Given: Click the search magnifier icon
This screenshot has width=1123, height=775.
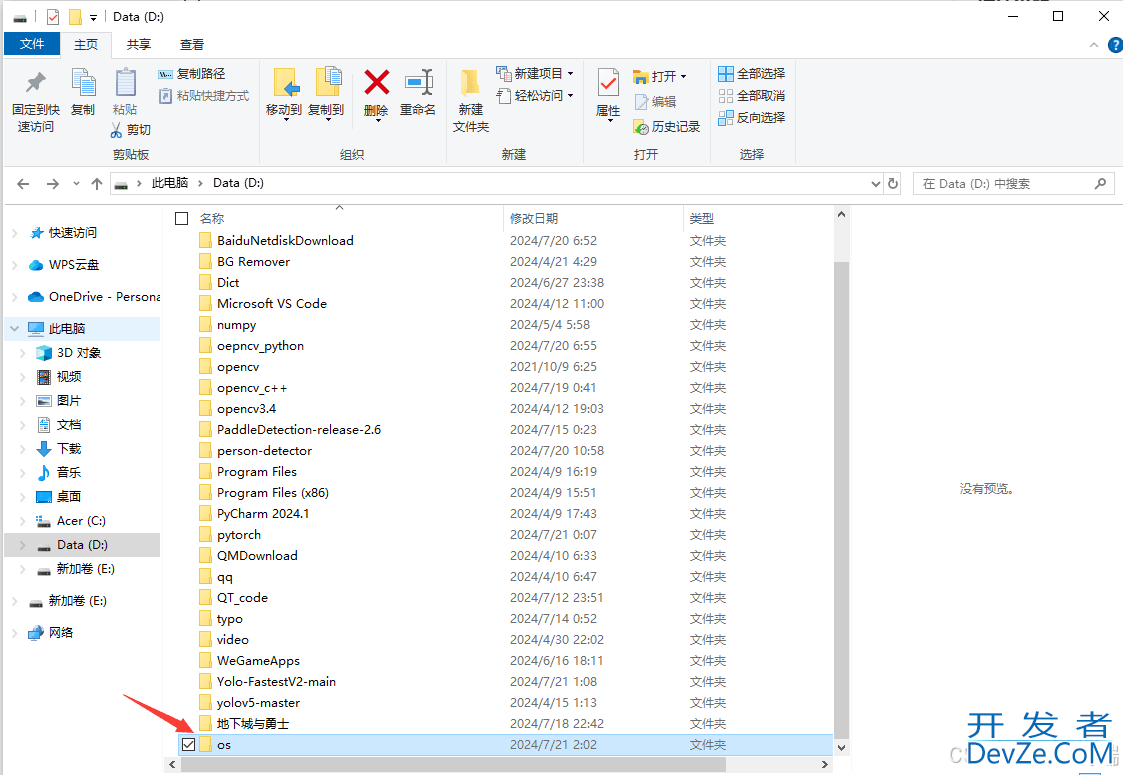Looking at the screenshot, I should pyautogui.click(x=1100, y=183).
